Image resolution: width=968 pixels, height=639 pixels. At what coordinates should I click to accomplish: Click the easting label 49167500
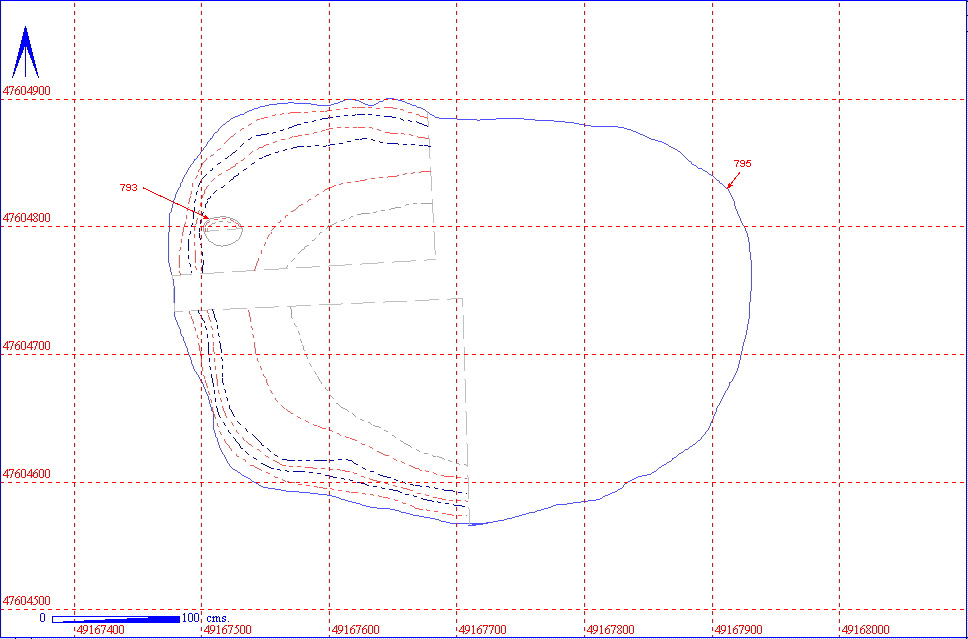click(x=227, y=630)
